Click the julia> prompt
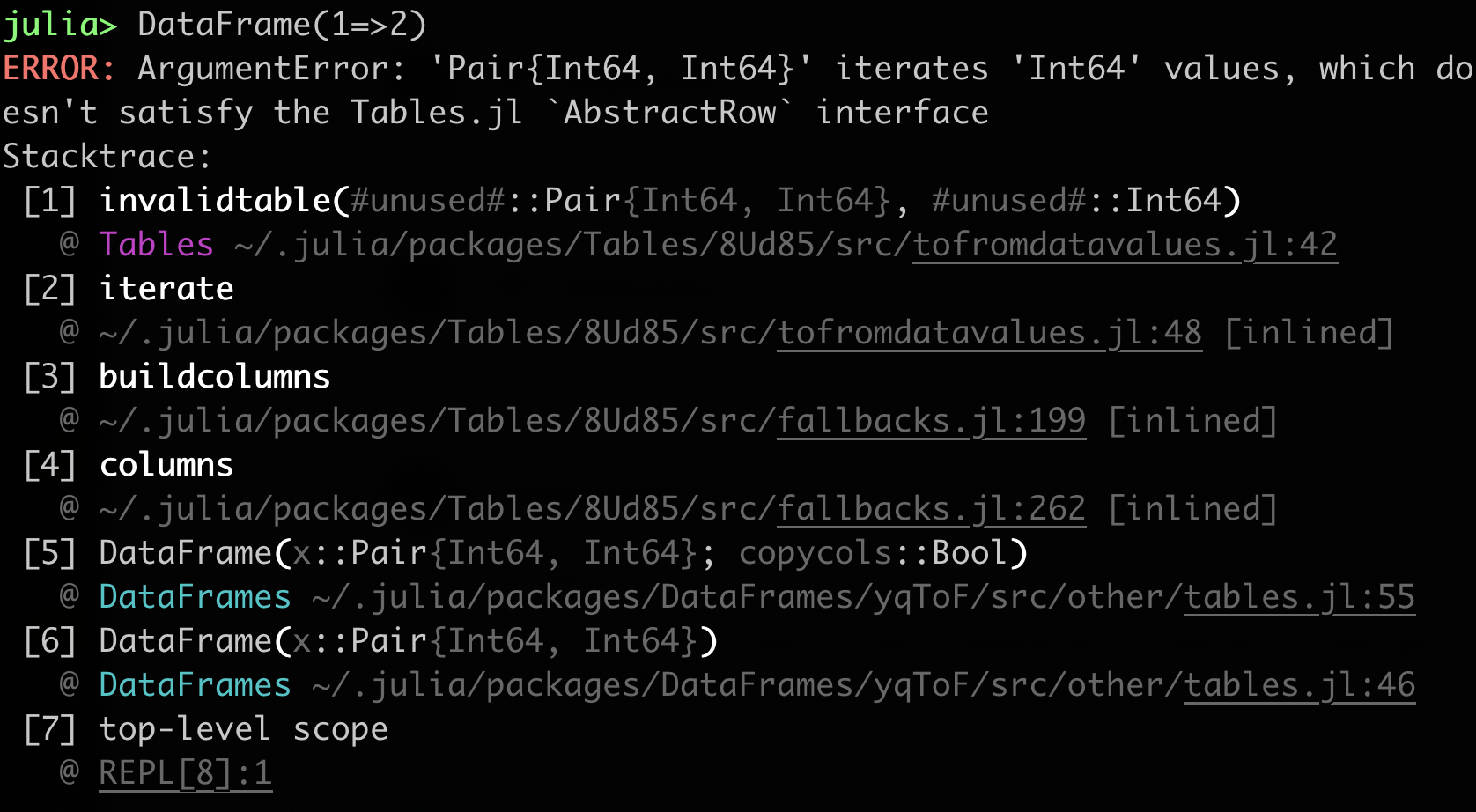 coord(60,25)
